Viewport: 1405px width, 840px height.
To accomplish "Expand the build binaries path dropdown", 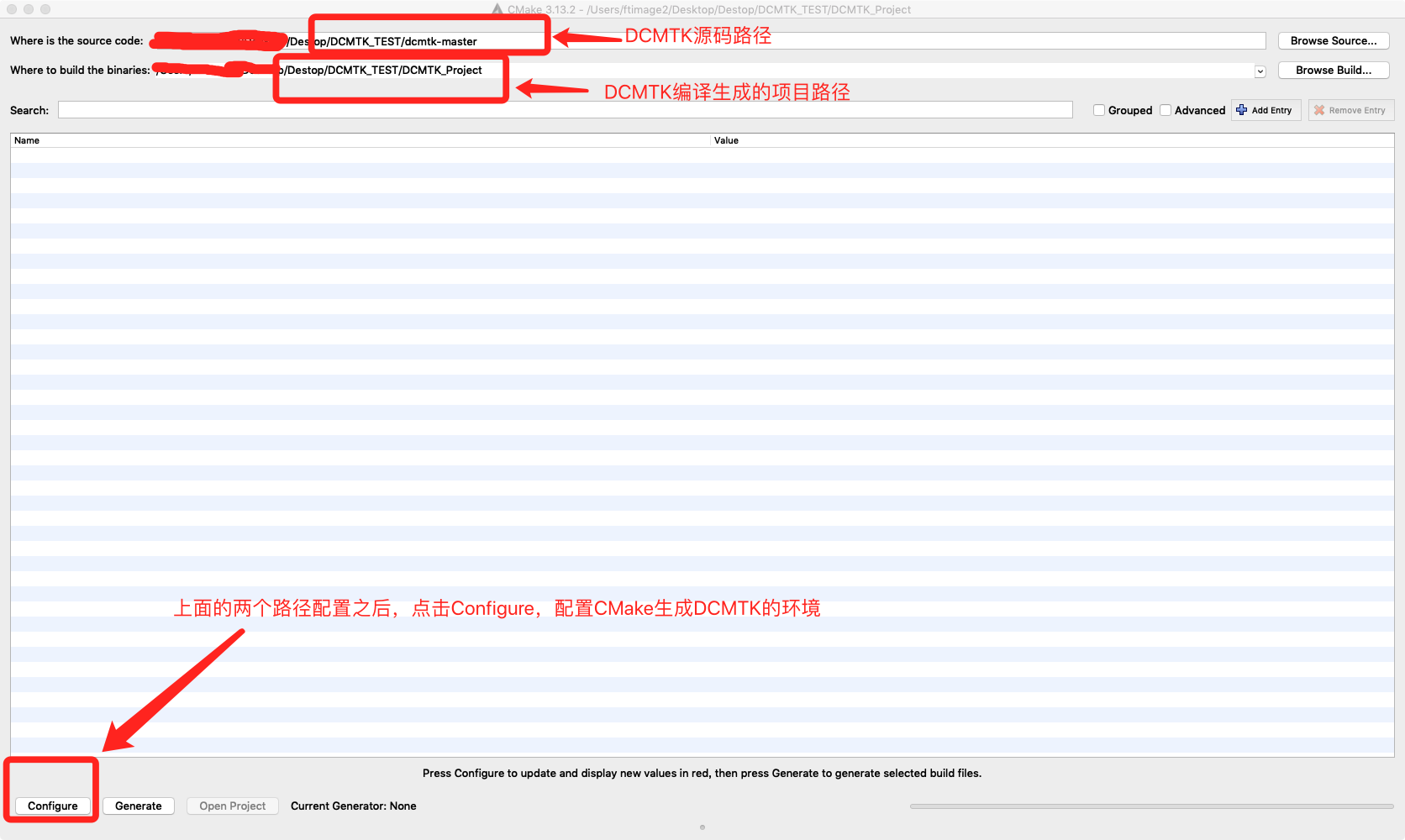I will [1260, 71].
